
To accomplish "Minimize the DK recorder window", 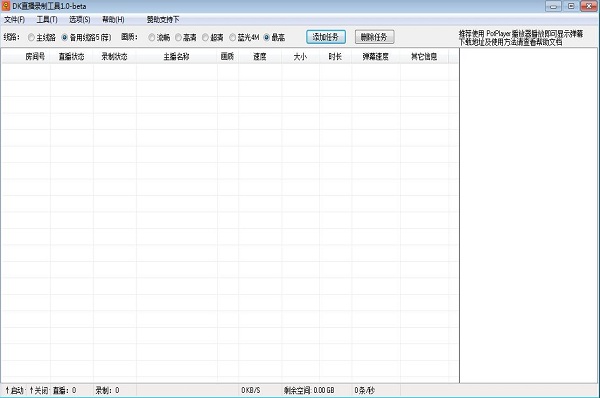I will pos(553,6).
